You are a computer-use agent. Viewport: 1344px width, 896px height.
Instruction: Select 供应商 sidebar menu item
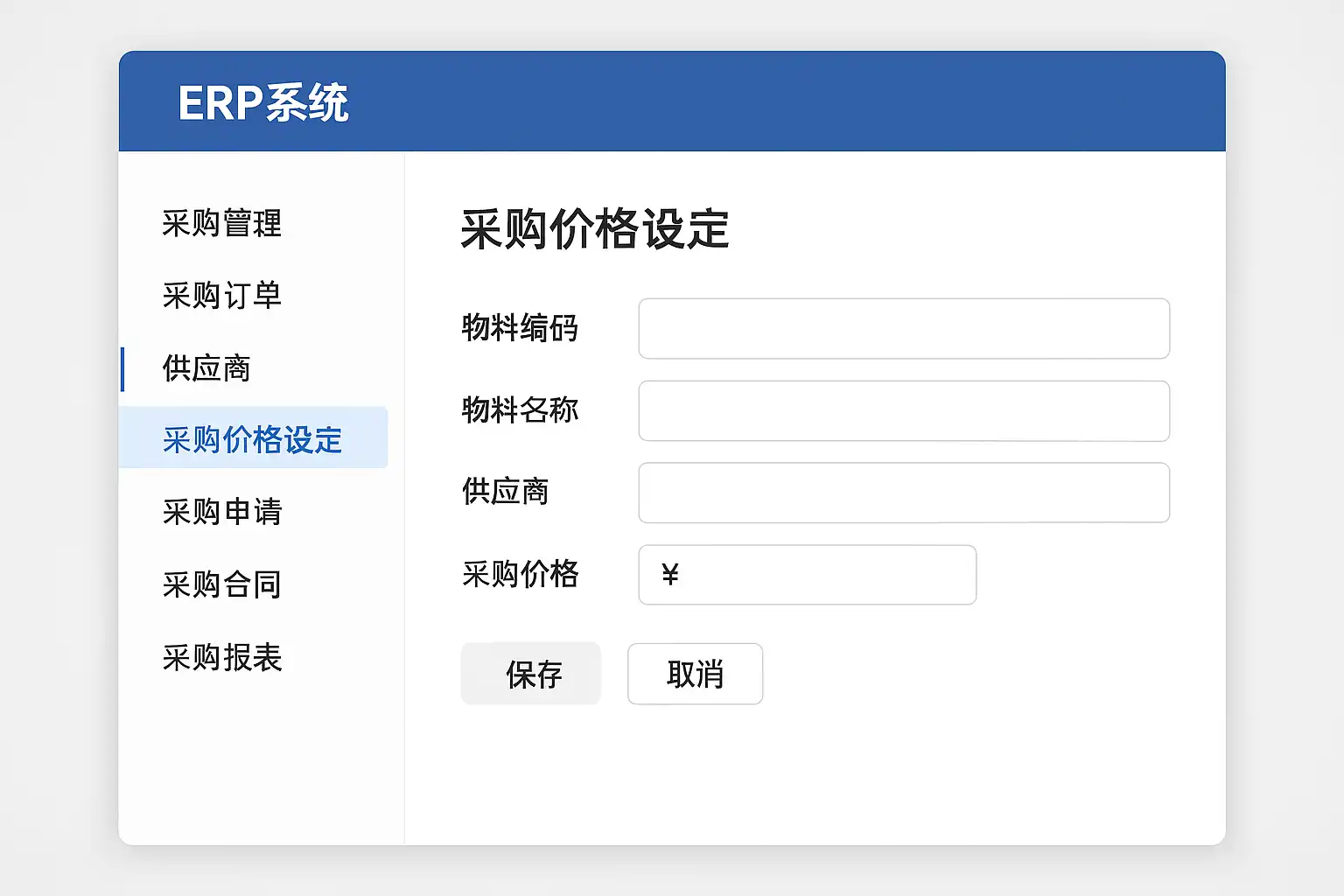pyautogui.click(x=206, y=368)
